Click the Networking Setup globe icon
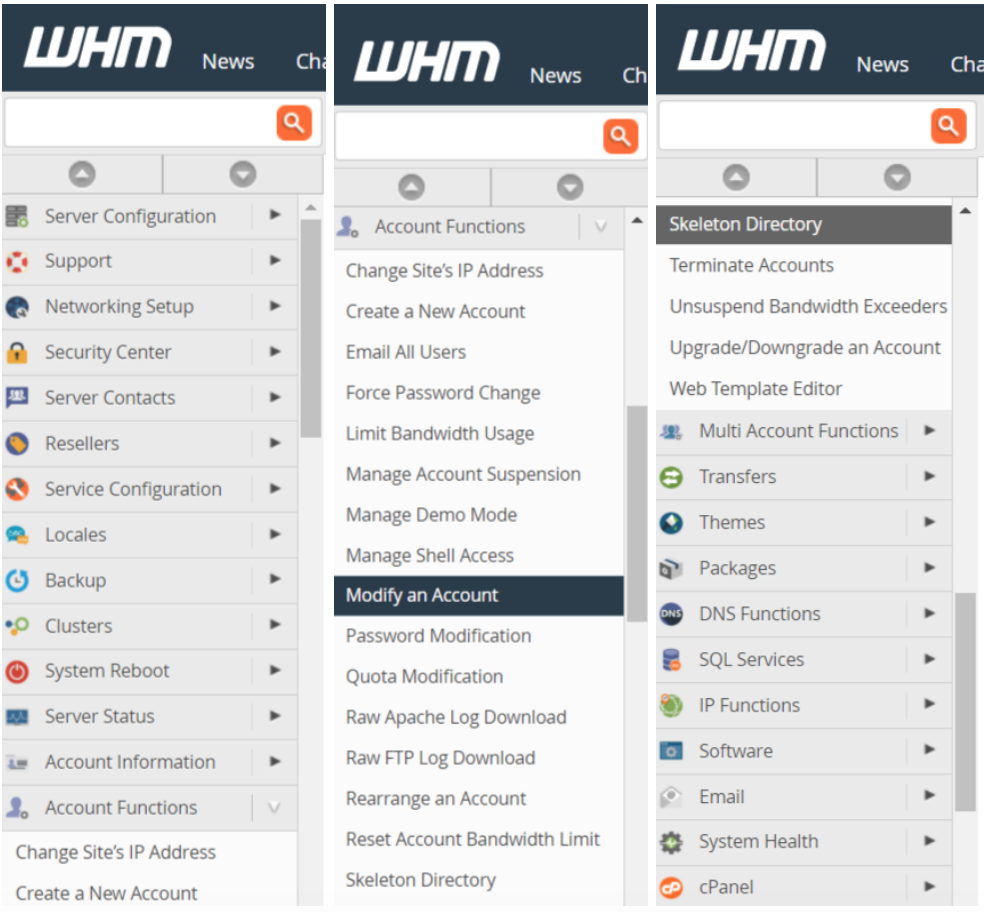The image size is (984, 912). [x=17, y=307]
